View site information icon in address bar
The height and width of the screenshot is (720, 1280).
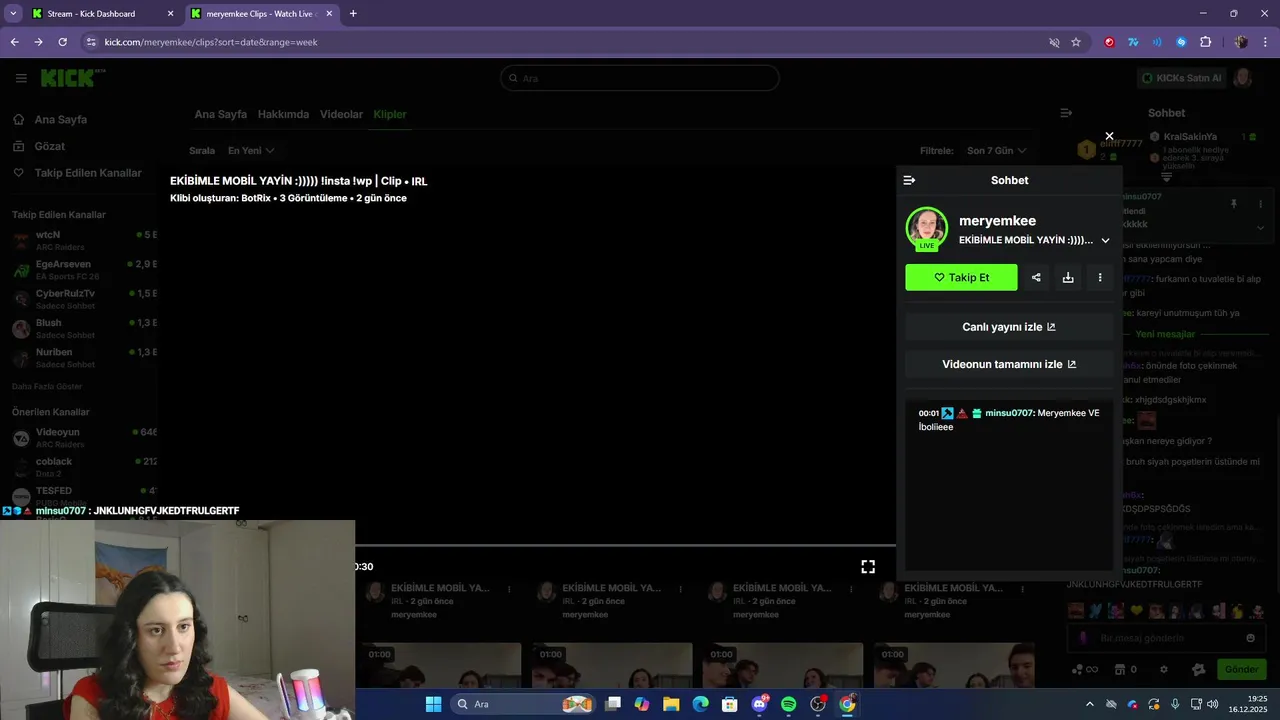pyautogui.click(x=91, y=42)
